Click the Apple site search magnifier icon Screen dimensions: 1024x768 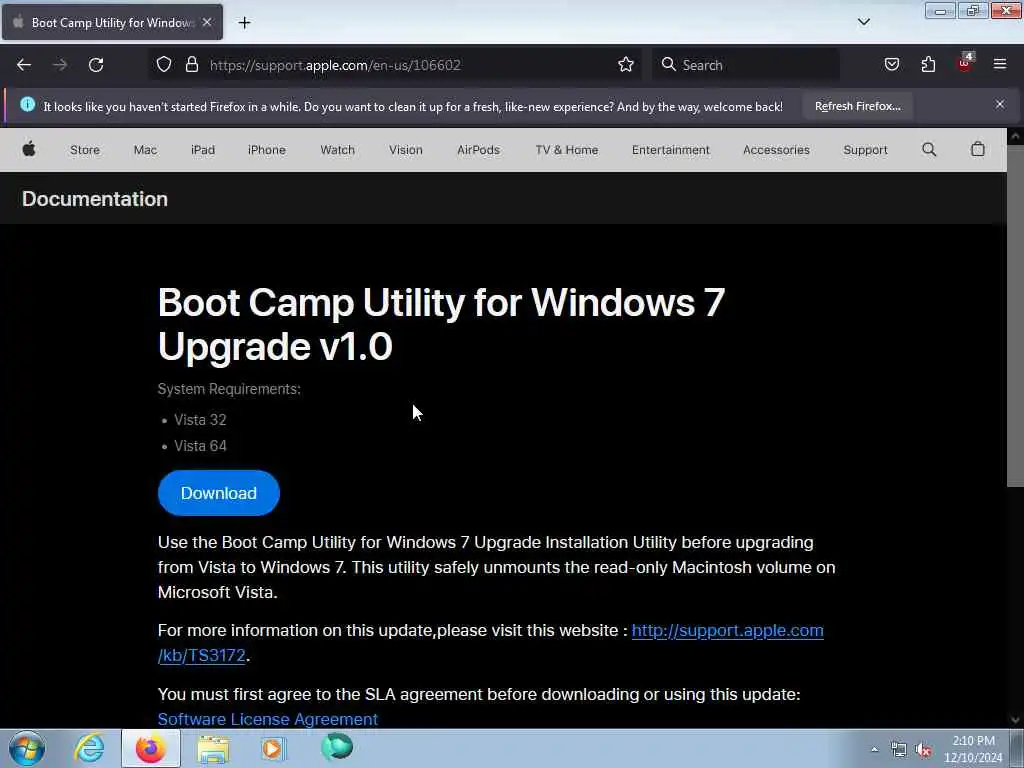[929, 150]
